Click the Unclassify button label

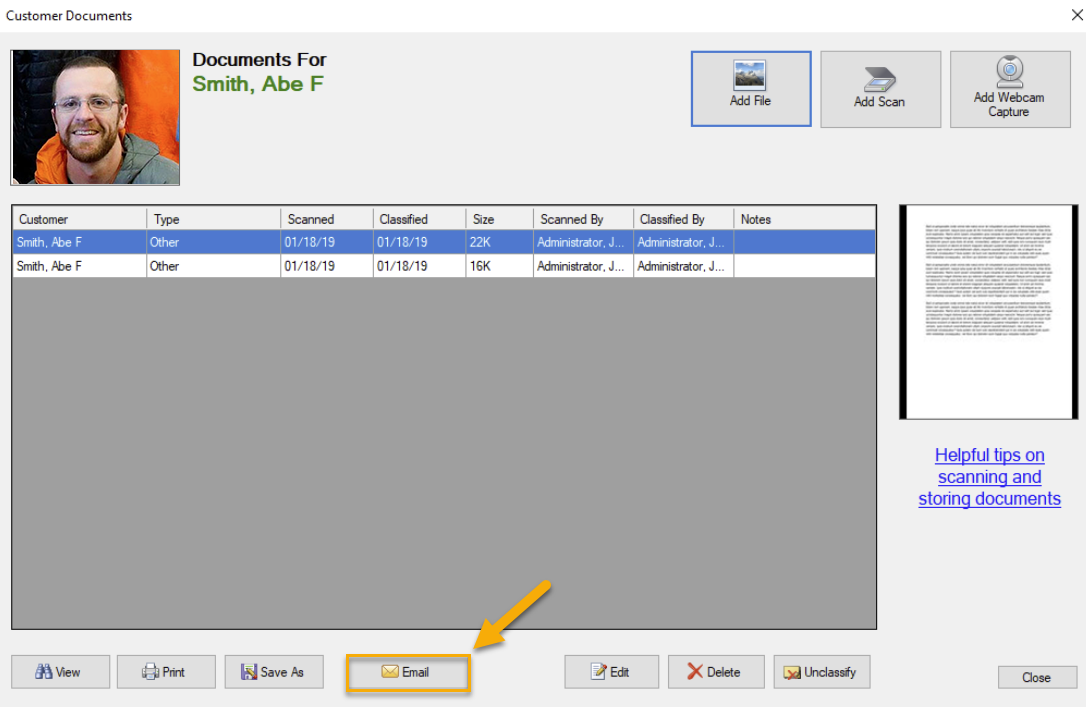830,672
